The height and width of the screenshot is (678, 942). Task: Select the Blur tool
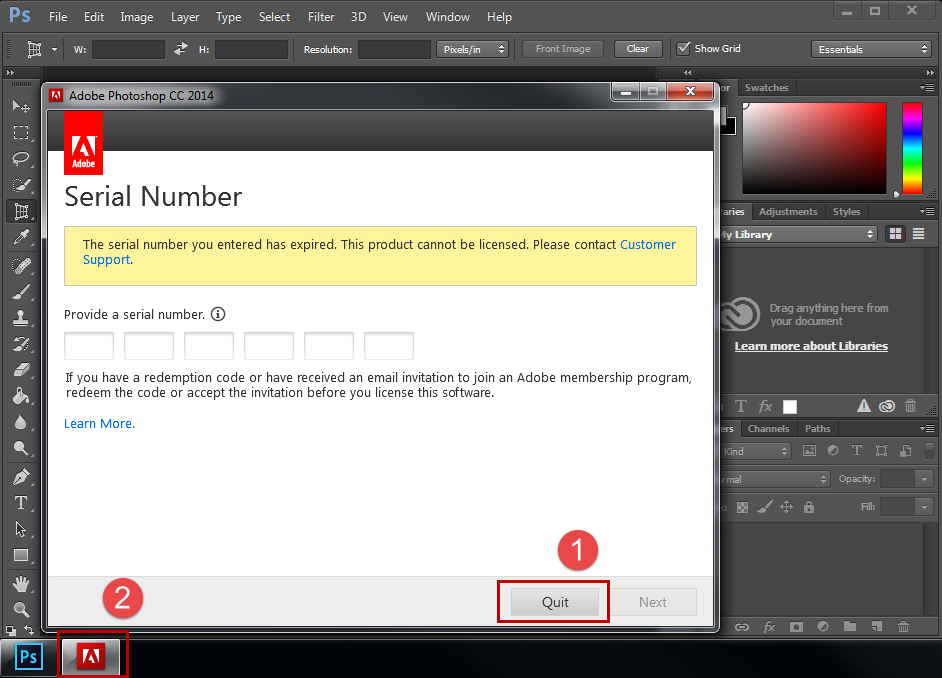(x=21, y=423)
